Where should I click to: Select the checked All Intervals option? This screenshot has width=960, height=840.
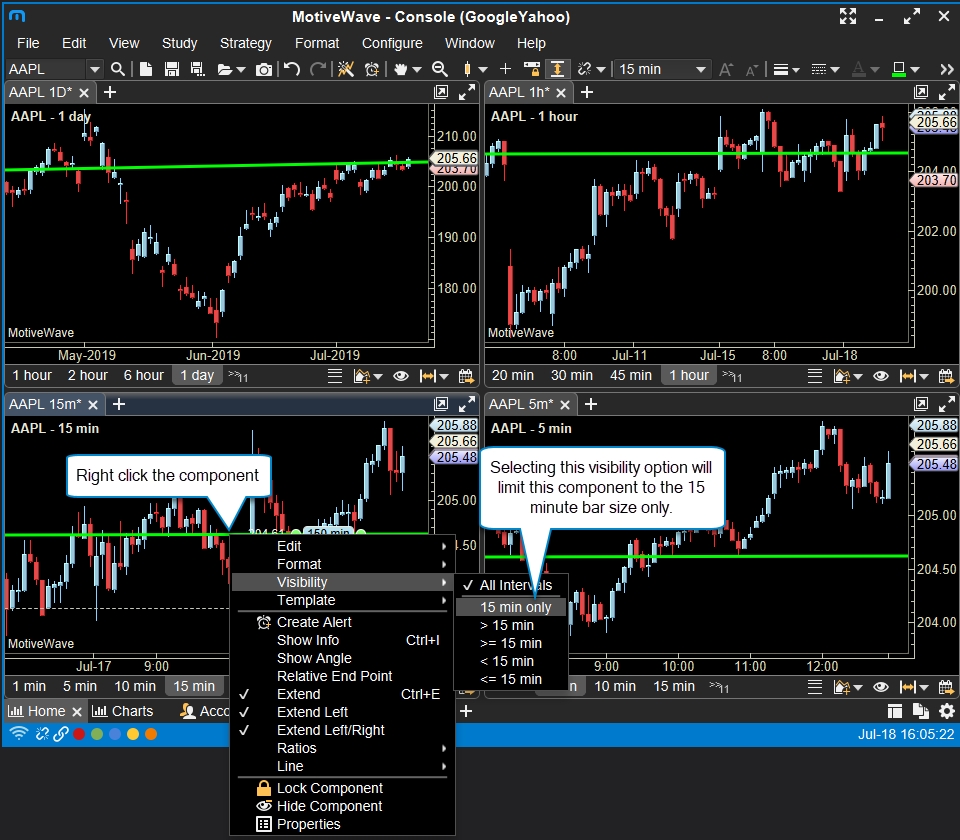(x=515, y=585)
